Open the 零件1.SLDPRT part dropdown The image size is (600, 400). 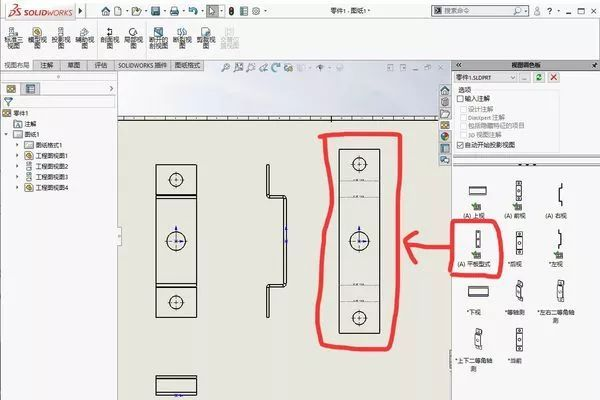coord(486,77)
